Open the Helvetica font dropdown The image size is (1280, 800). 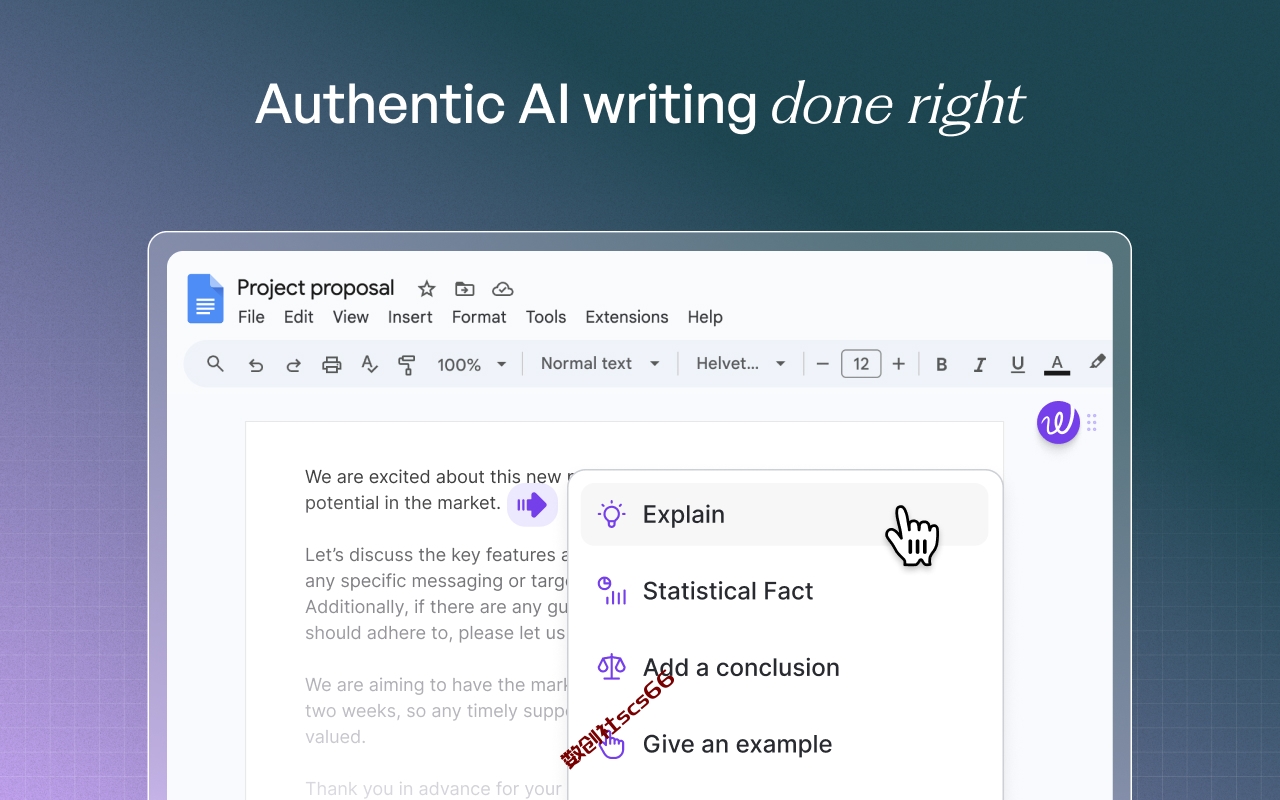click(x=741, y=364)
